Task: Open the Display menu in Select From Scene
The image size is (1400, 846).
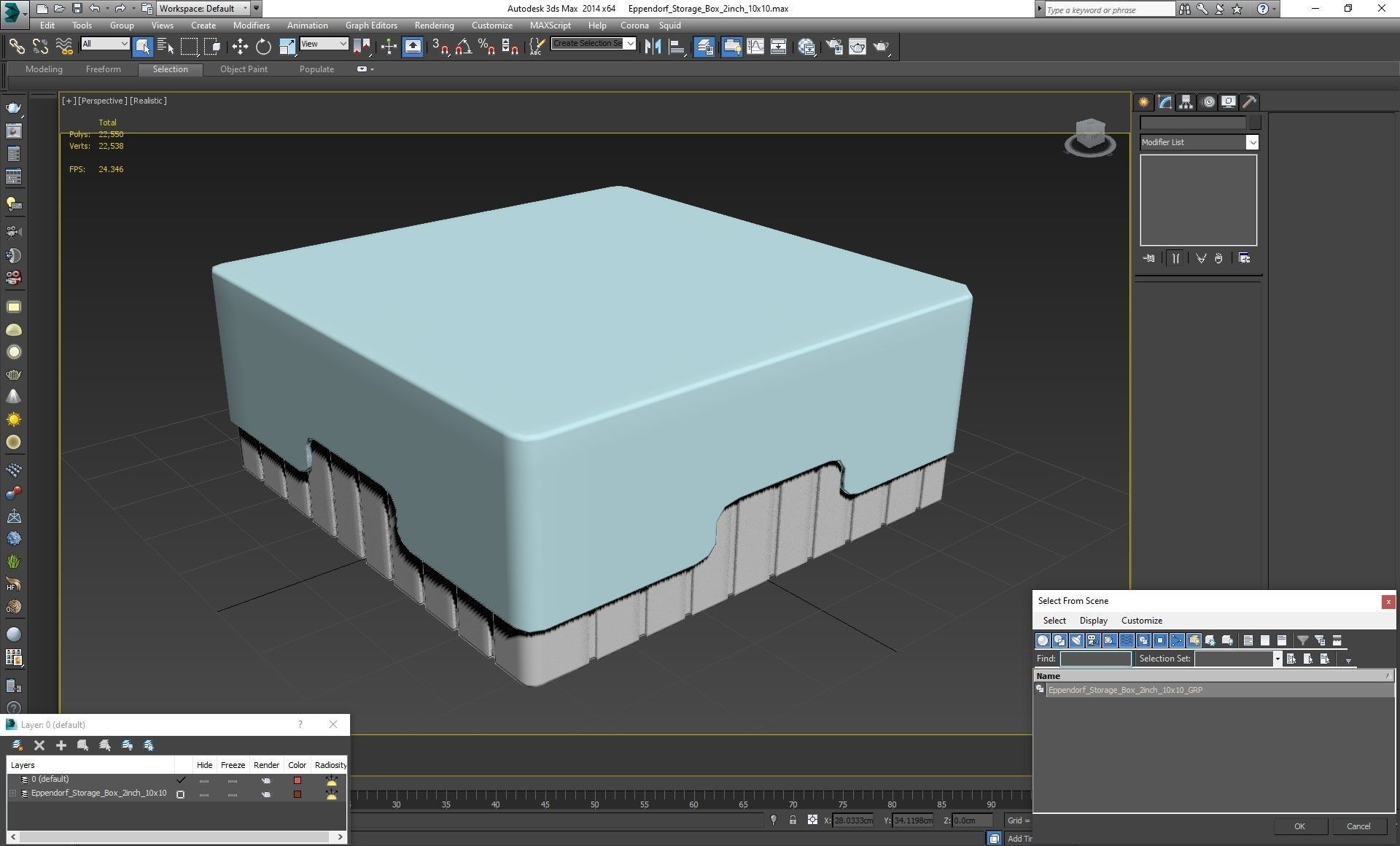Action: 1093,621
